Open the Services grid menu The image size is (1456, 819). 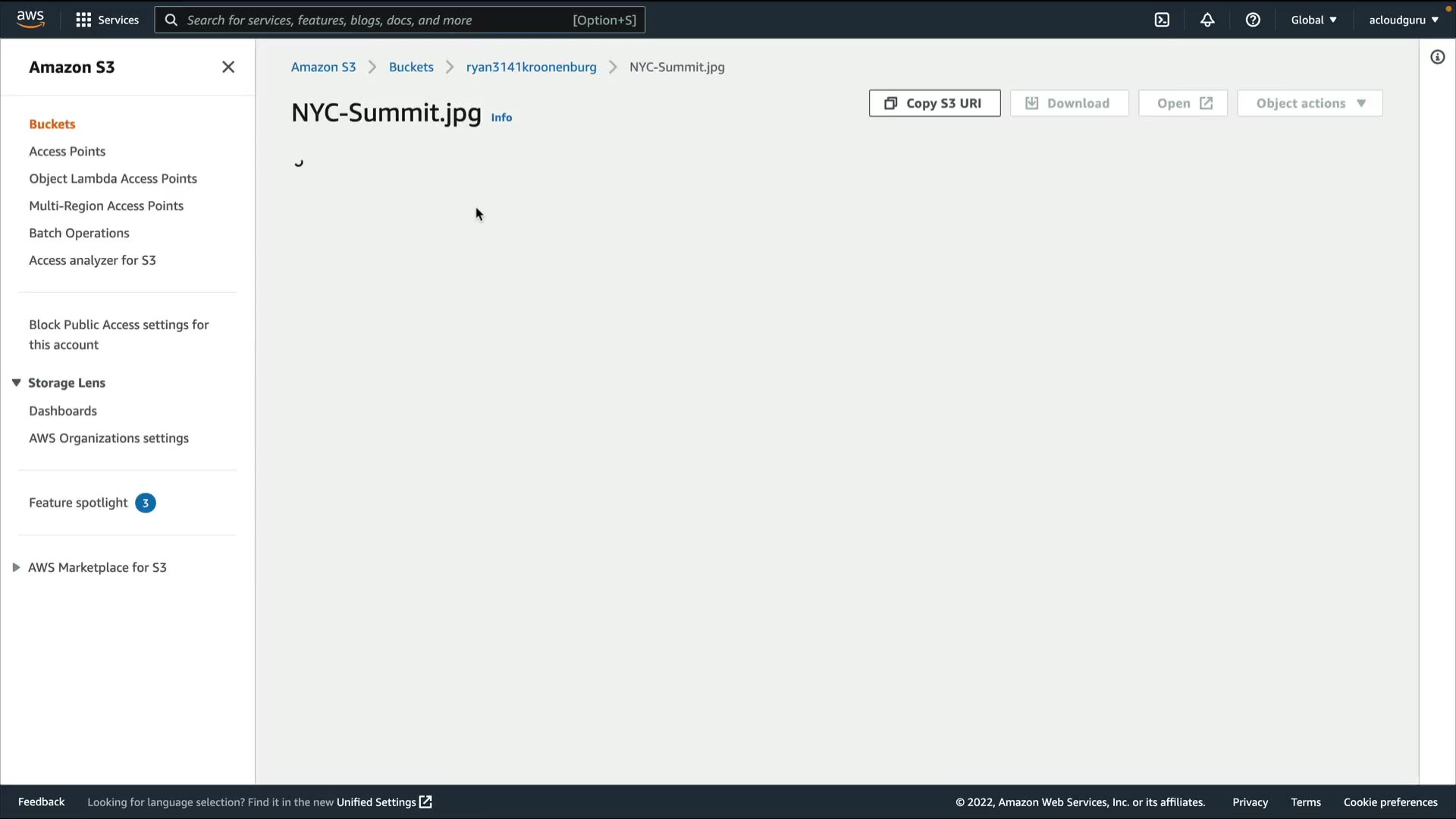pyautogui.click(x=107, y=20)
